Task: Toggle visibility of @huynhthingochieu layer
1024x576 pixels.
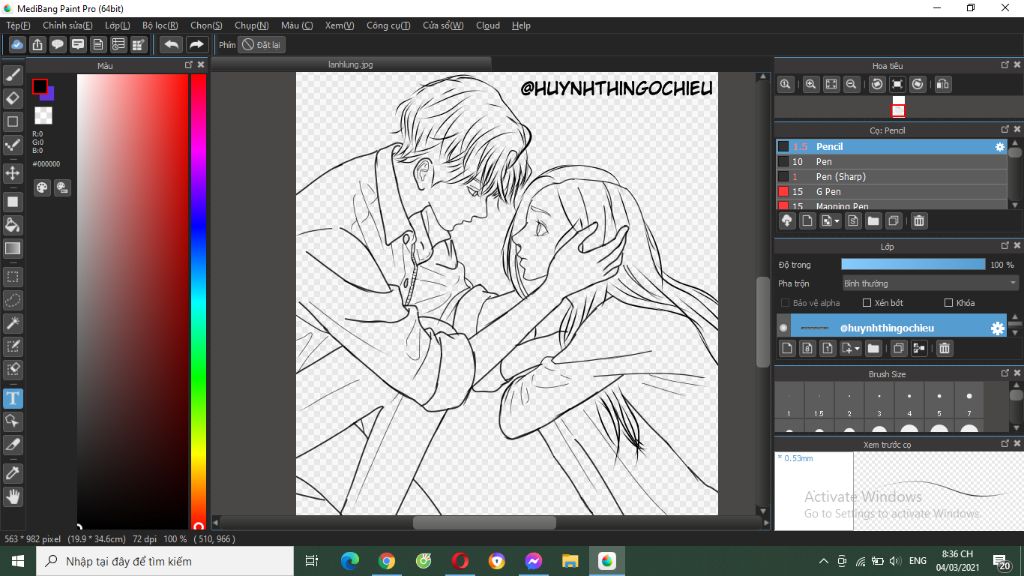Action: click(x=783, y=328)
